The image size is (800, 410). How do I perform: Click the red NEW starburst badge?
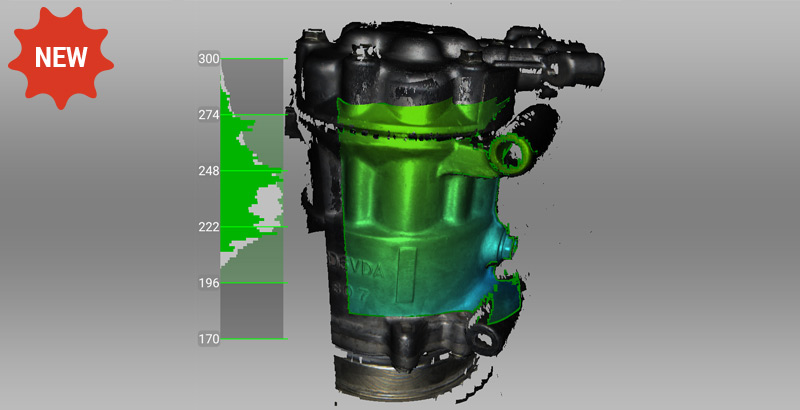click(x=62, y=56)
